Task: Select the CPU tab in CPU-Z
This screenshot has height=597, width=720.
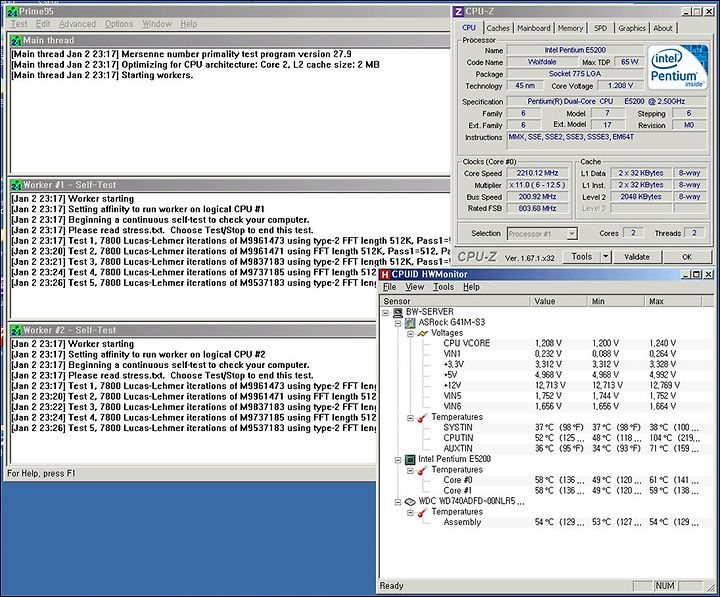Action: [x=469, y=28]
